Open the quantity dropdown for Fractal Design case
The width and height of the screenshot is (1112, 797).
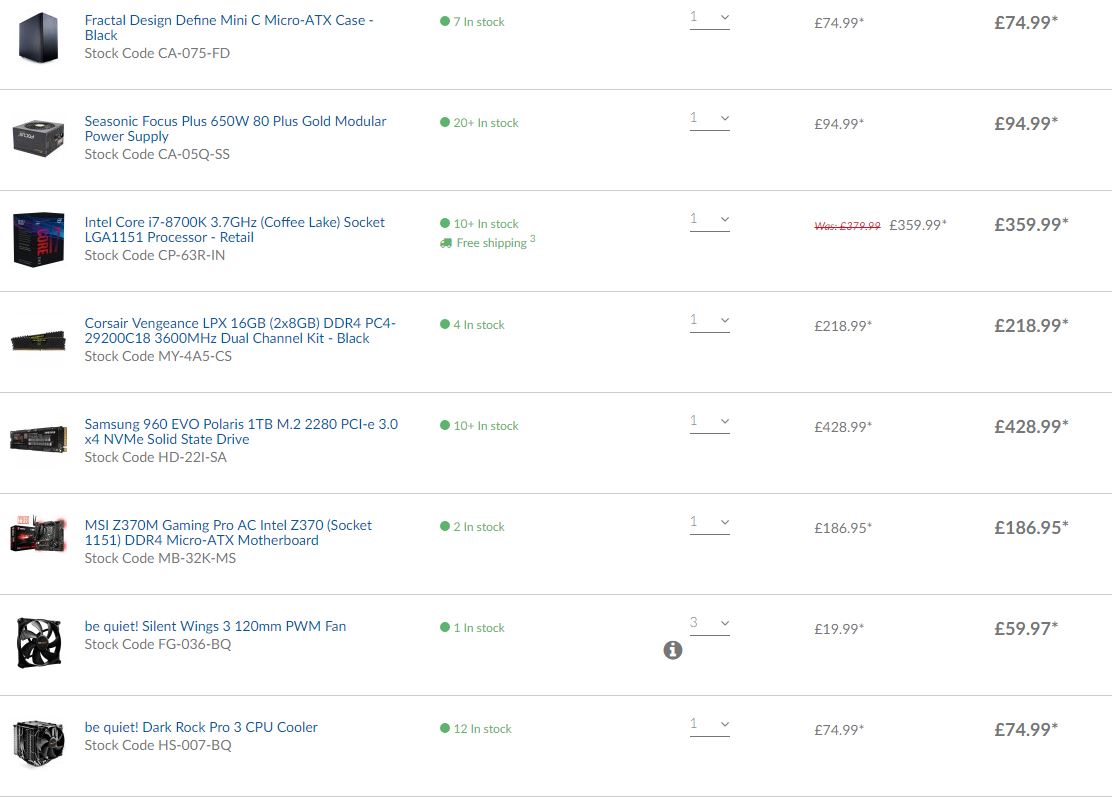710,18
